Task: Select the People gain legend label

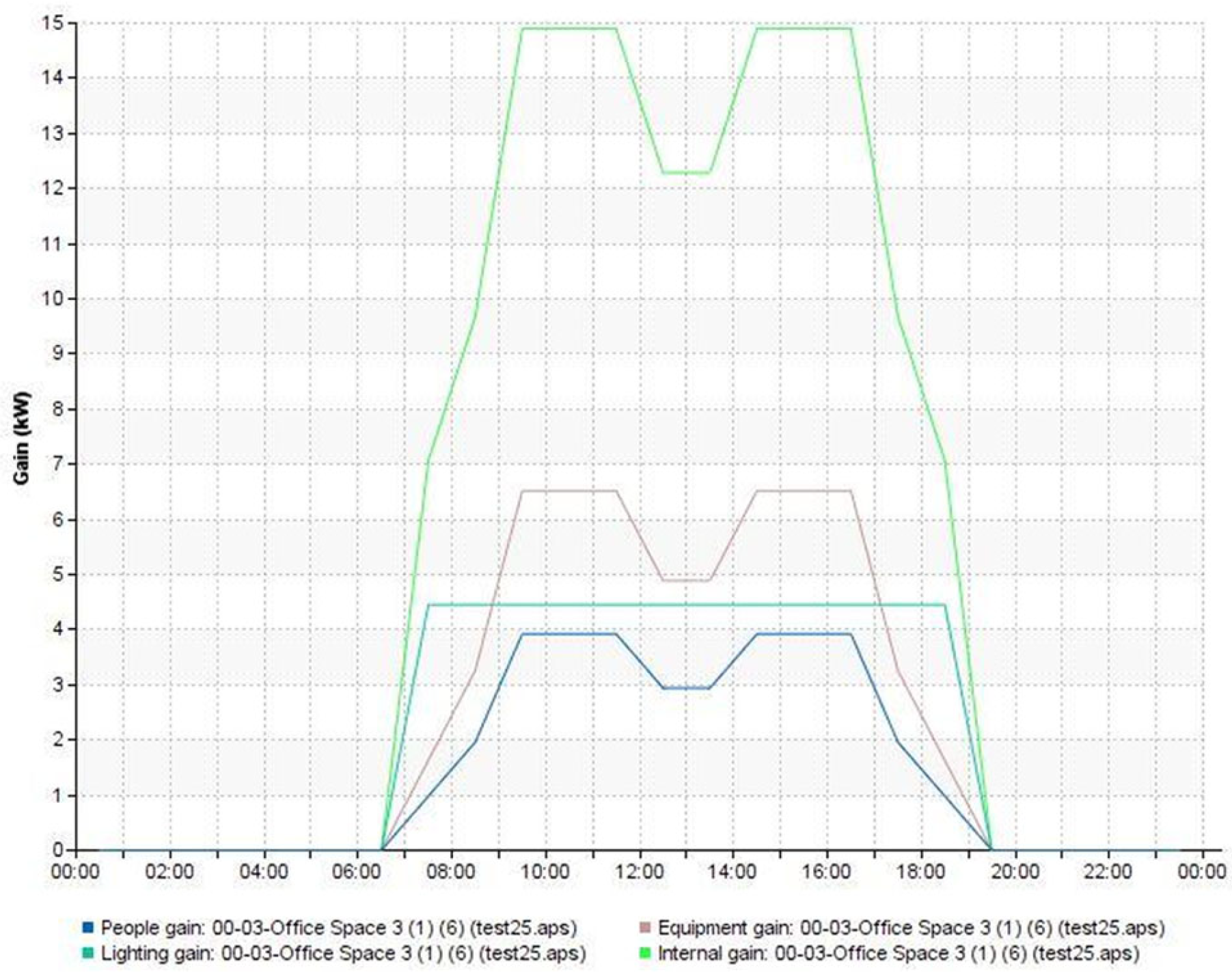Action: pyautogui.click(x=339, y=928)
